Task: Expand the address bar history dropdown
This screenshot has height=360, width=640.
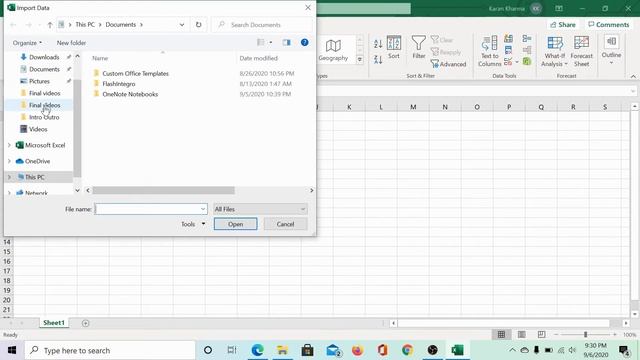Action: [x=182, y=24]
